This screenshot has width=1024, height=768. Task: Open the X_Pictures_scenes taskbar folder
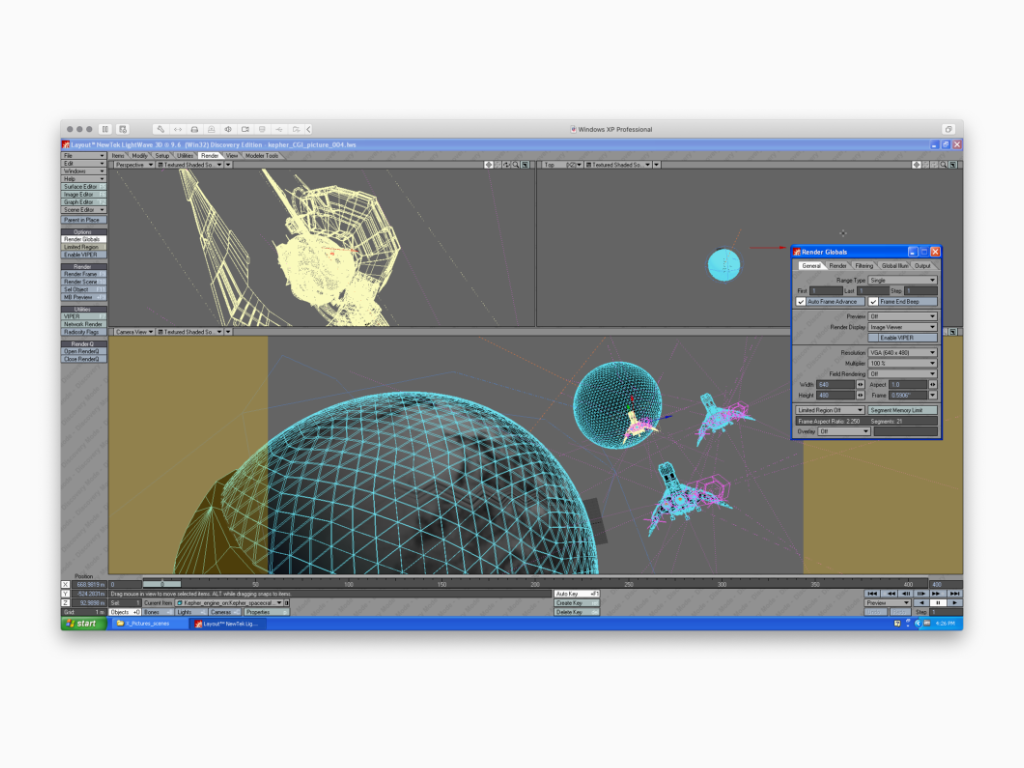(x=148, y=624)
